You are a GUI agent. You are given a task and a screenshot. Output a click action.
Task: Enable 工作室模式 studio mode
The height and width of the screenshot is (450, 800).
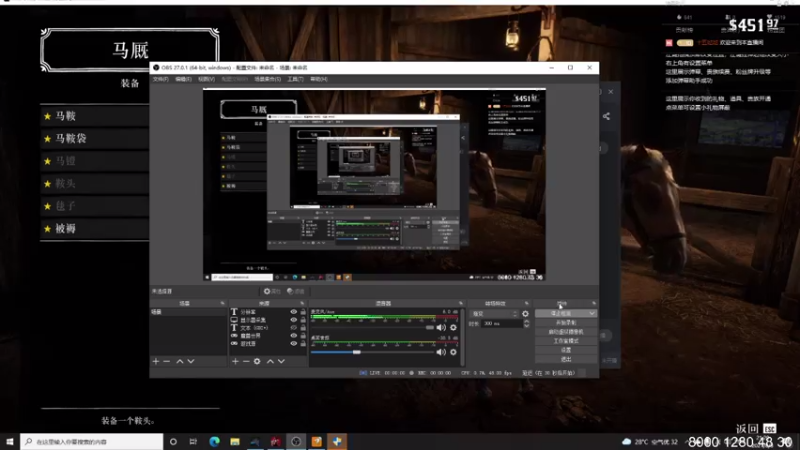click(566, 341)
